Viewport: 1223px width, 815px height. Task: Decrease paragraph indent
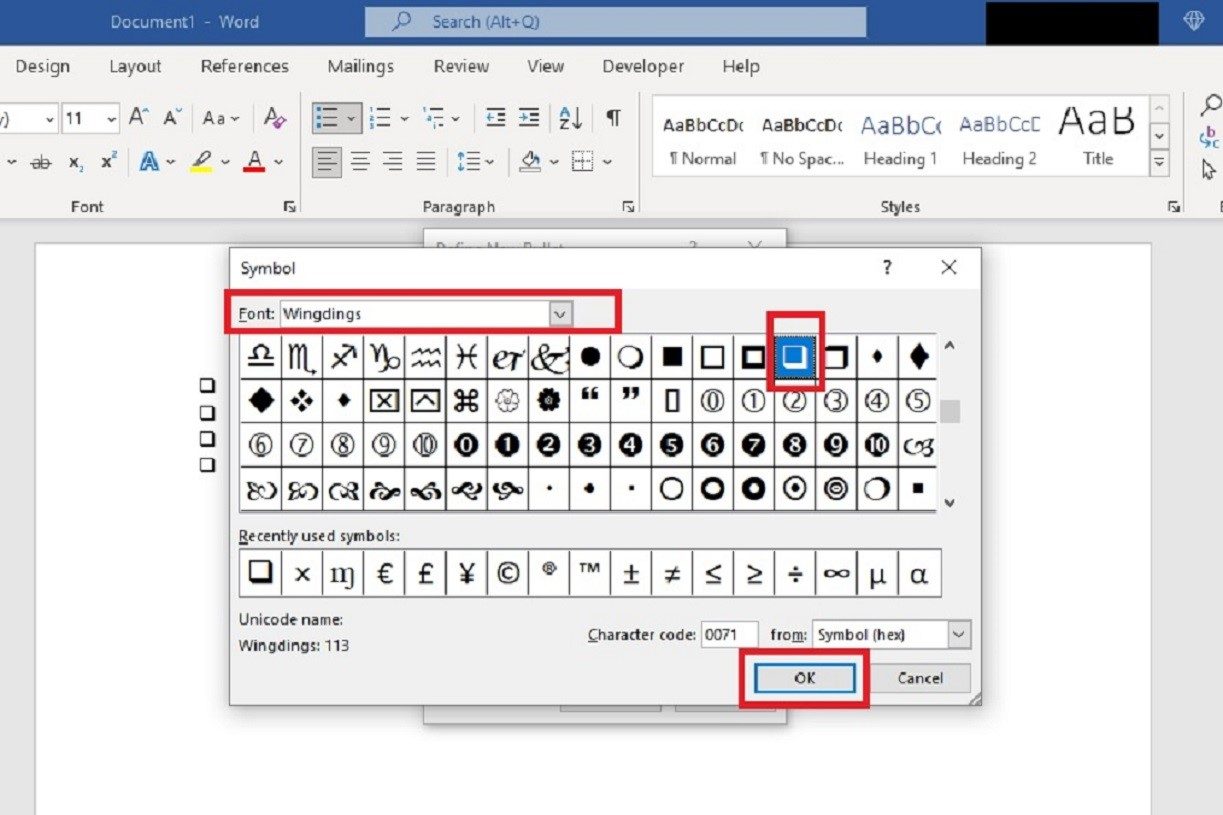pyautogui.click(x=495, y=117)
